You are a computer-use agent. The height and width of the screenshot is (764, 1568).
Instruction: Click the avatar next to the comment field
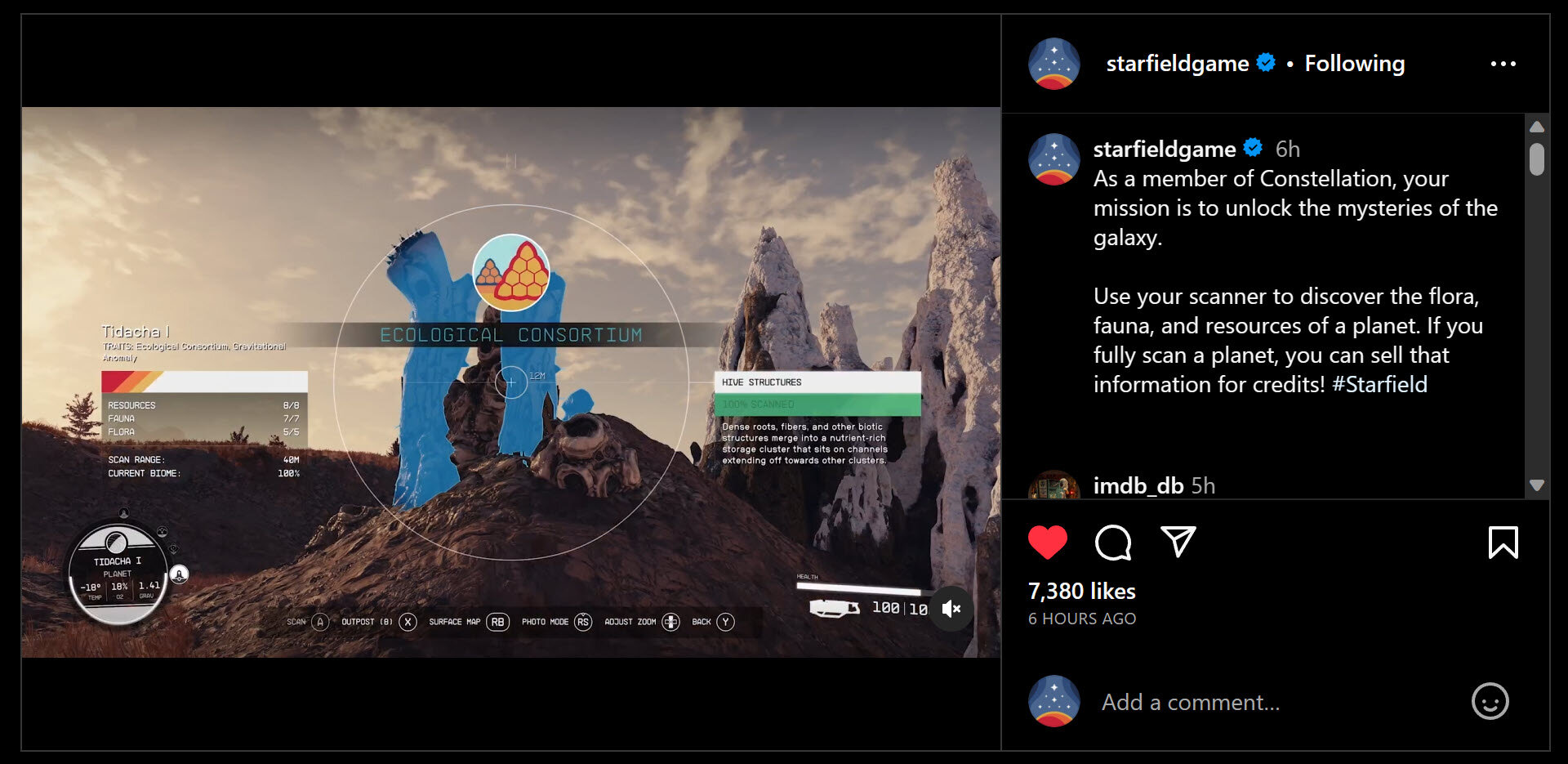tap(1053, 701)
